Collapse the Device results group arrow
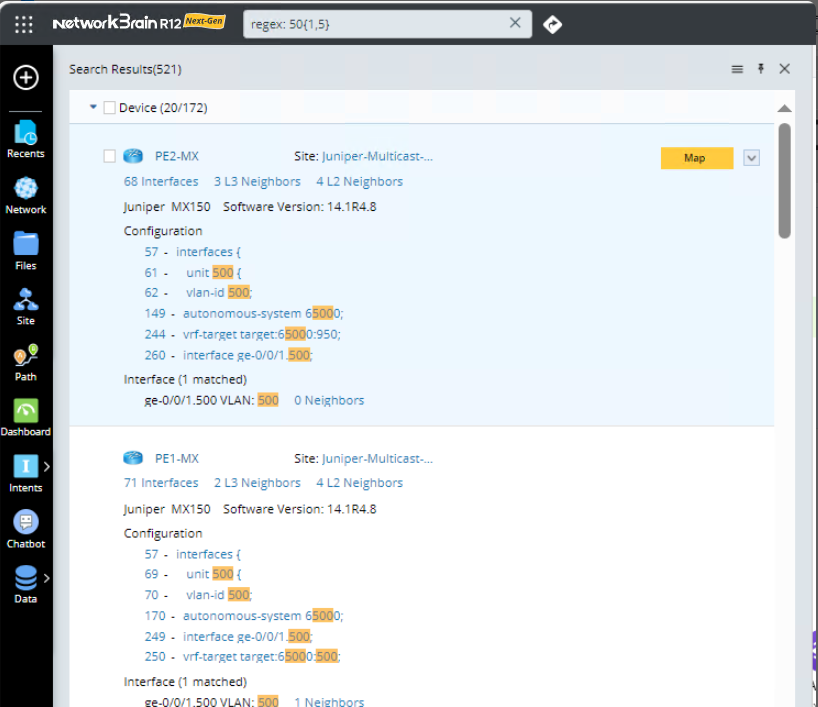The height and width of the screenshot is (707, 818). (x=93, y=106)
